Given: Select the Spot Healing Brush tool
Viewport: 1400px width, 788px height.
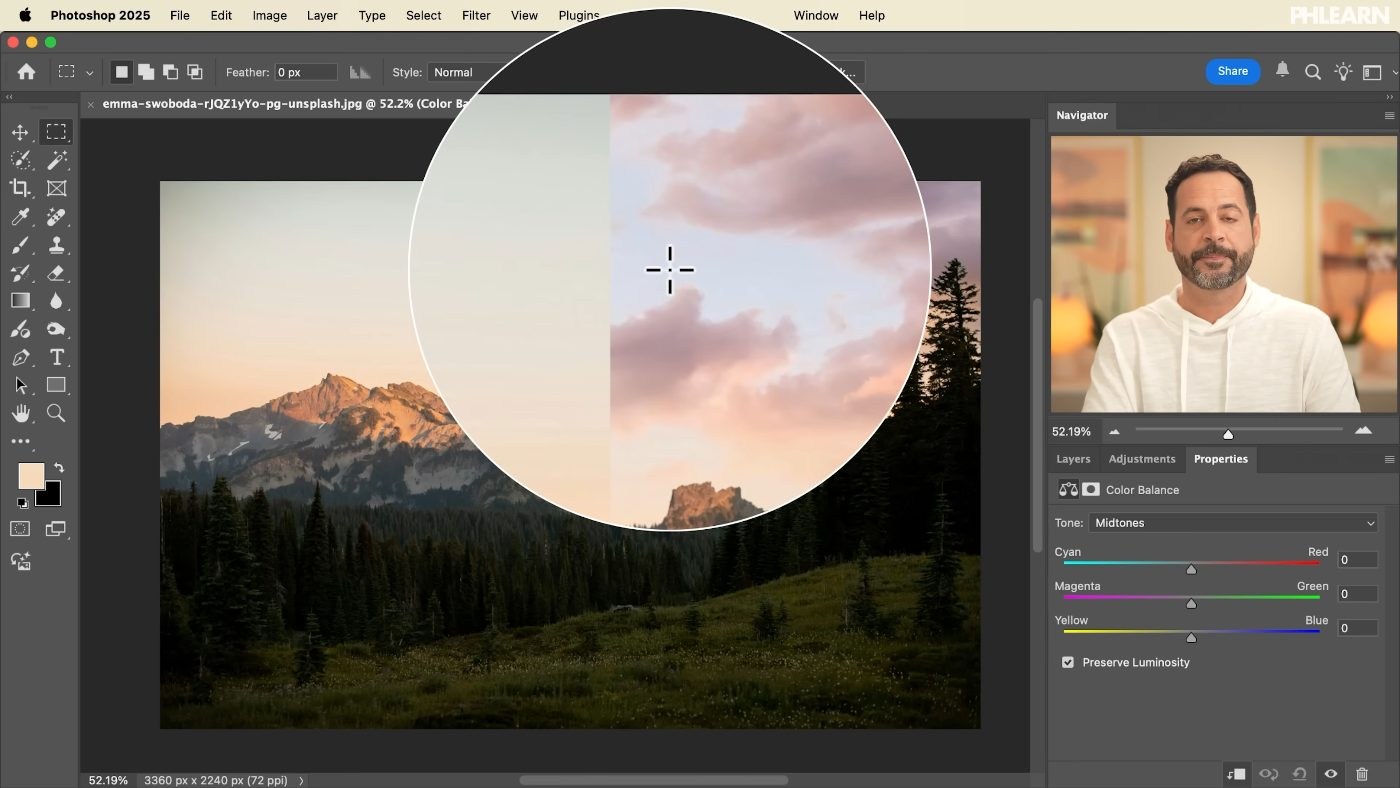Looking at the screenshot, I should [56, 216].
